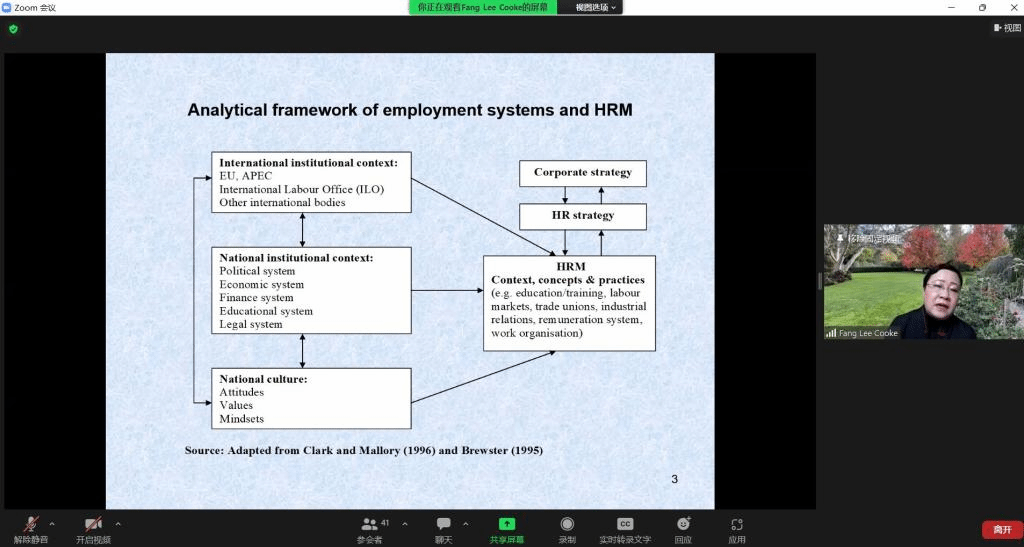Expand video options arrow beside camera
Viewport: 1024px width, 547px height.
118,523
